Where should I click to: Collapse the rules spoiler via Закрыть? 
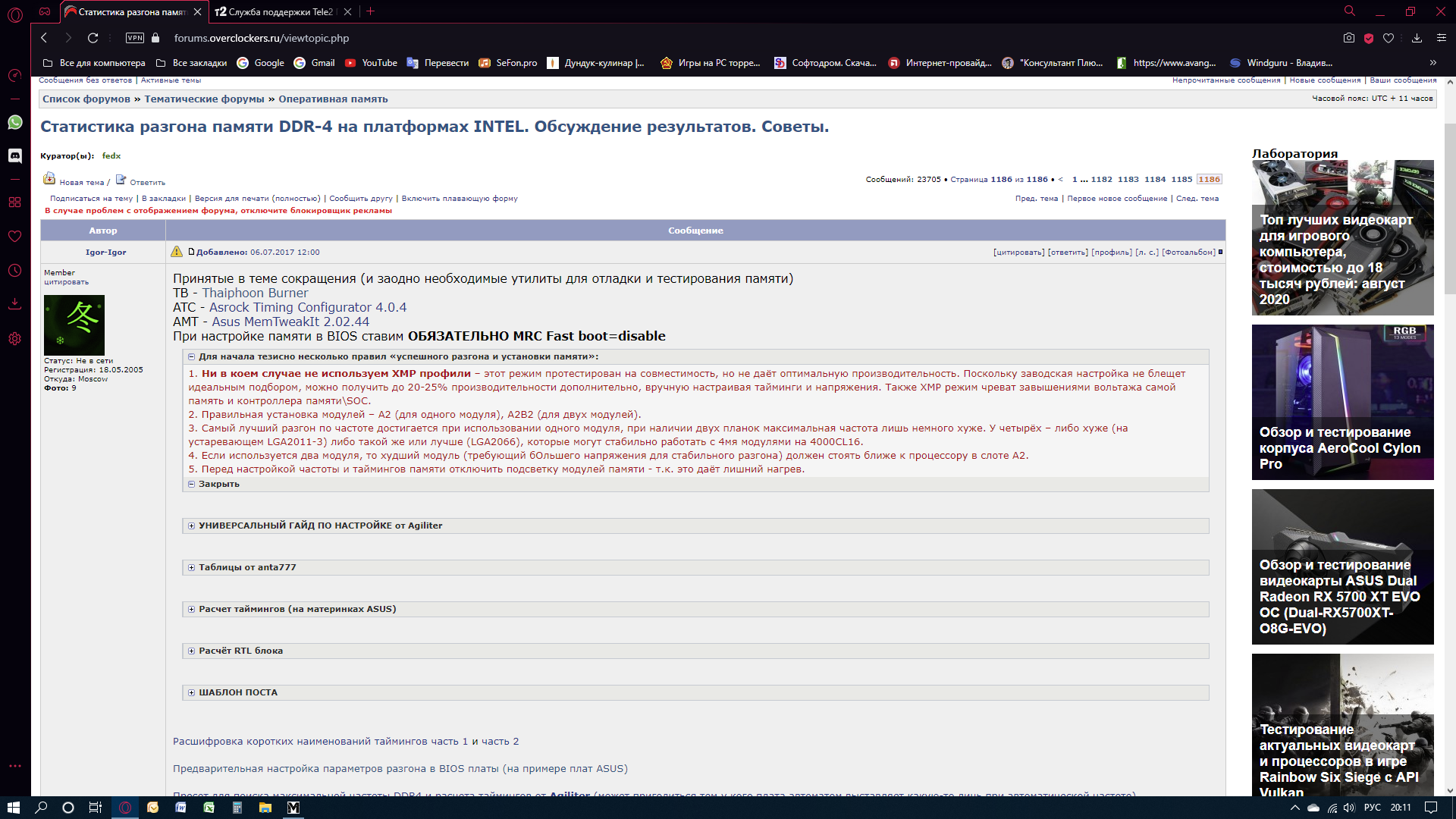point(218,484)
